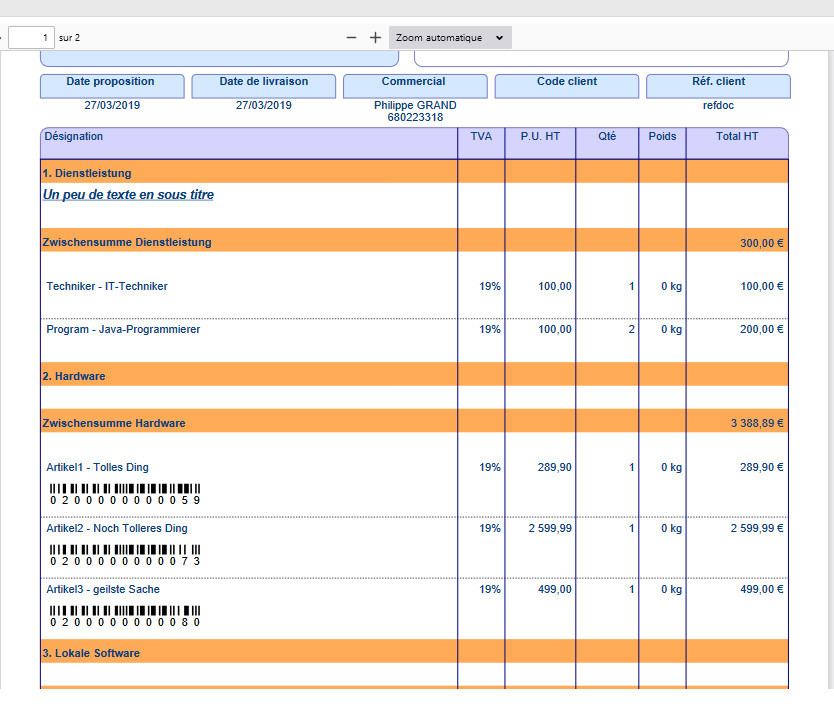Image resolution: width=834 pixels, height=709 pixels.
Task: Click the Zwischensumme Hardware total 3 388,89 €
Action: pyautogui.click(x=757, y=424)
